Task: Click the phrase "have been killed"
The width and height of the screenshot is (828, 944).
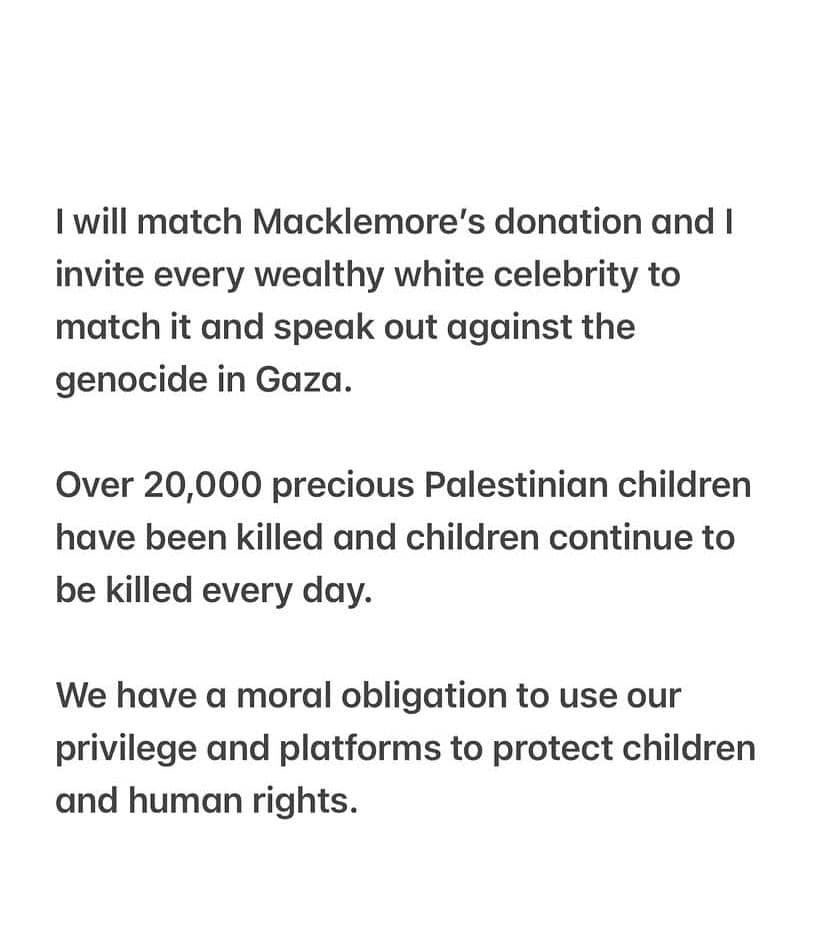Action: [189, 538]
